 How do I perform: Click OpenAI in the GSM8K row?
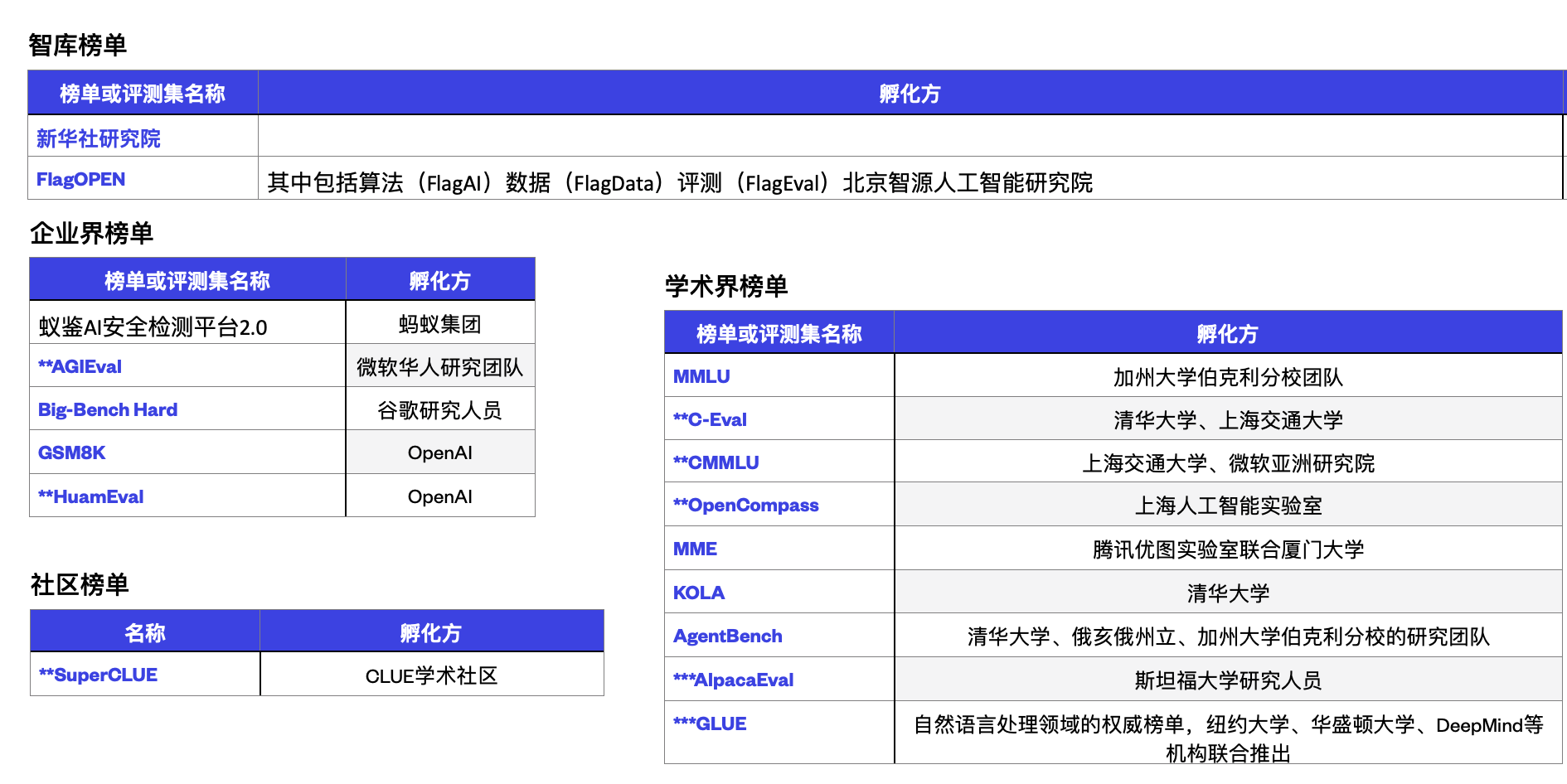pos(440,452)
